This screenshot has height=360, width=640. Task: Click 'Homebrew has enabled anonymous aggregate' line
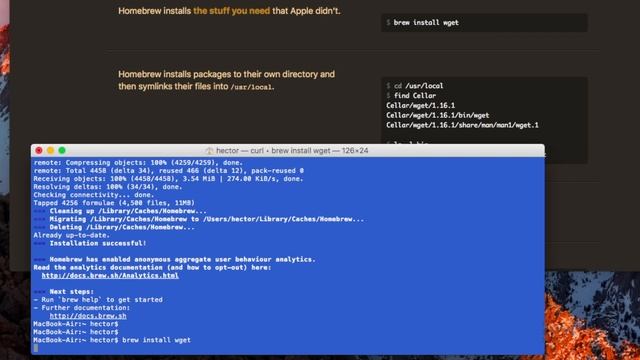pyautogui.click(x=175, y=259)
